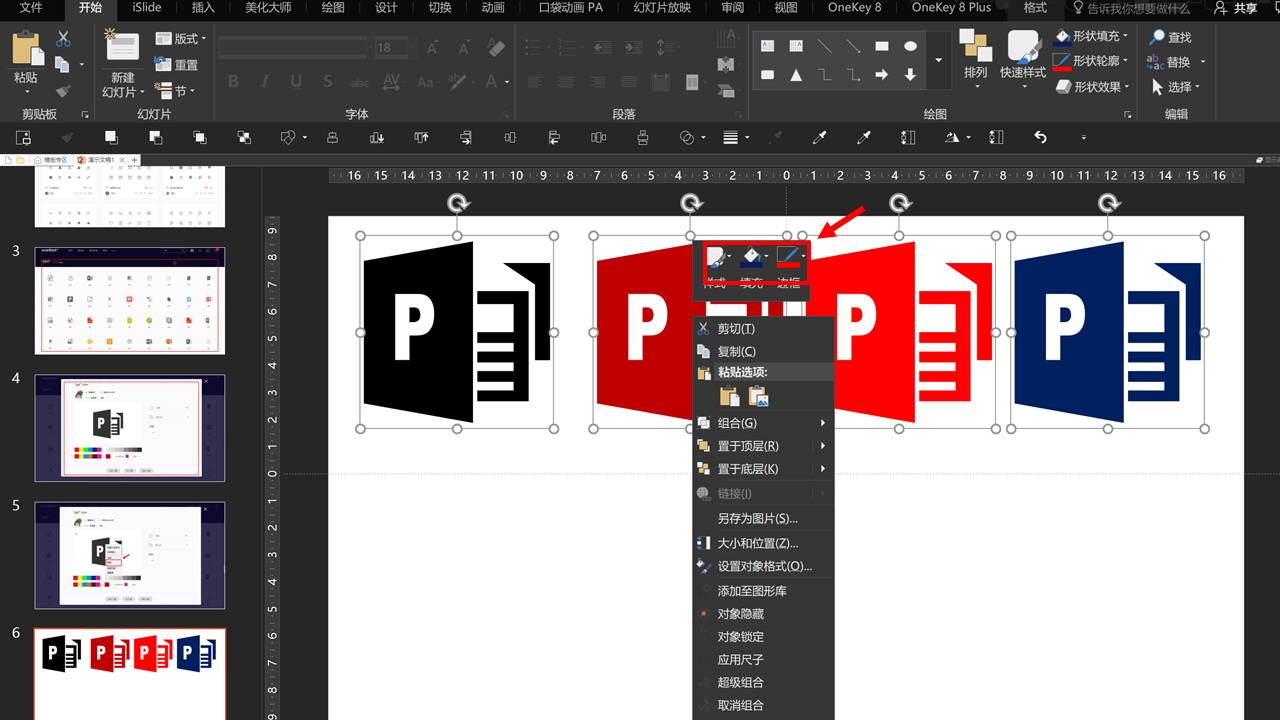Expand the customize quick access toolbar arrow
The image size is (1280, 720).
1083,137
